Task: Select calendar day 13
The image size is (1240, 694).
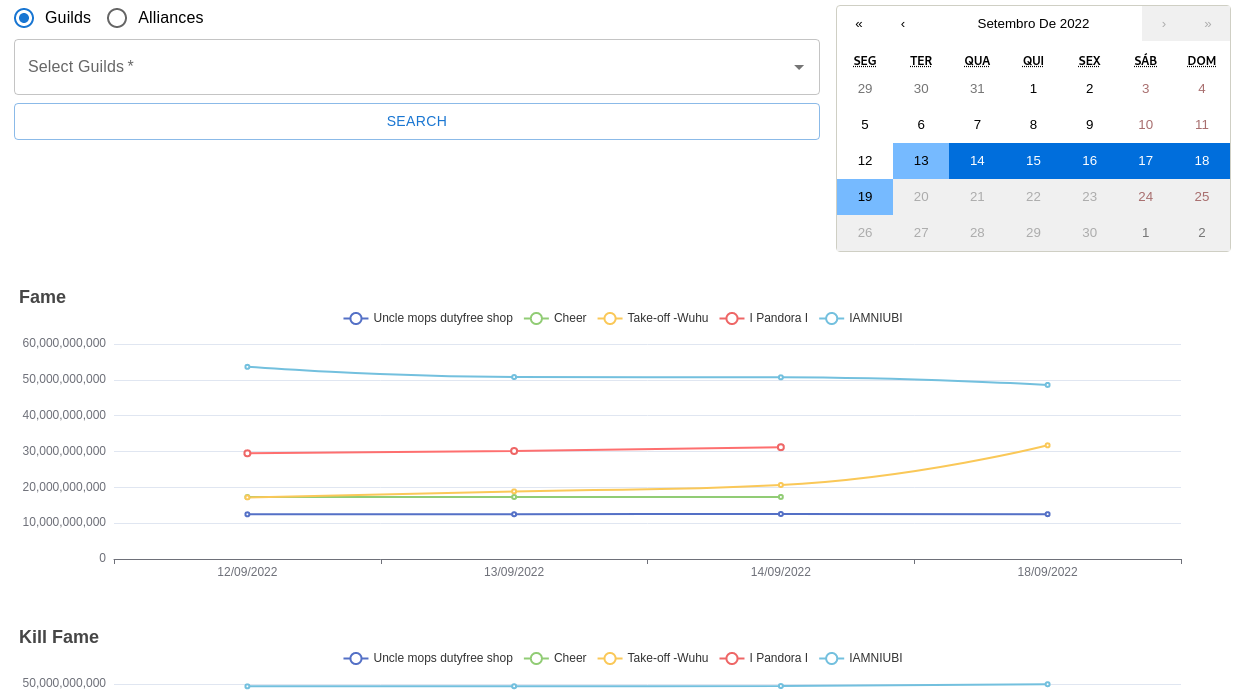Action: point(921,161)
